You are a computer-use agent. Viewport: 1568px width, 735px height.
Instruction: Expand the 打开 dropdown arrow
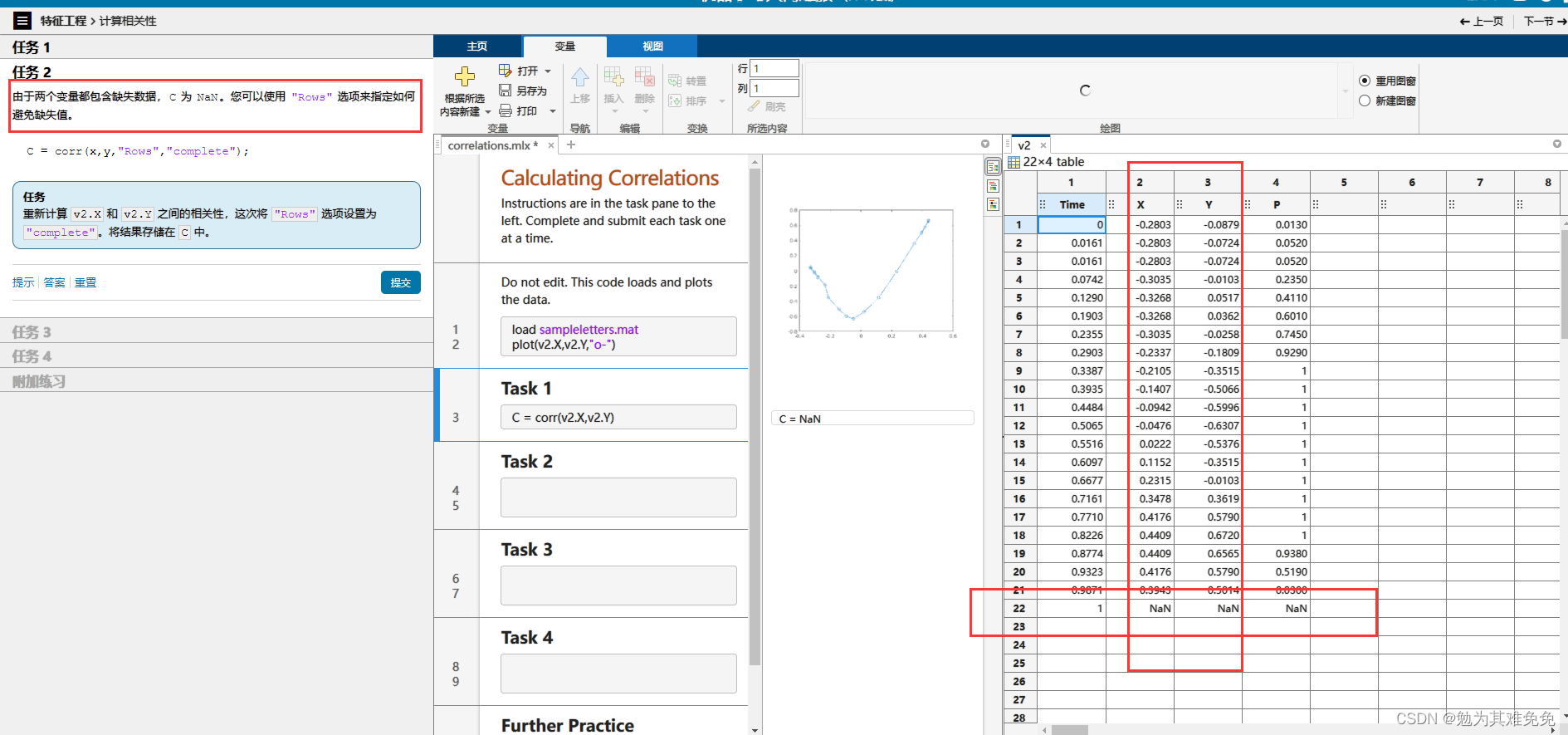[548, 71]
